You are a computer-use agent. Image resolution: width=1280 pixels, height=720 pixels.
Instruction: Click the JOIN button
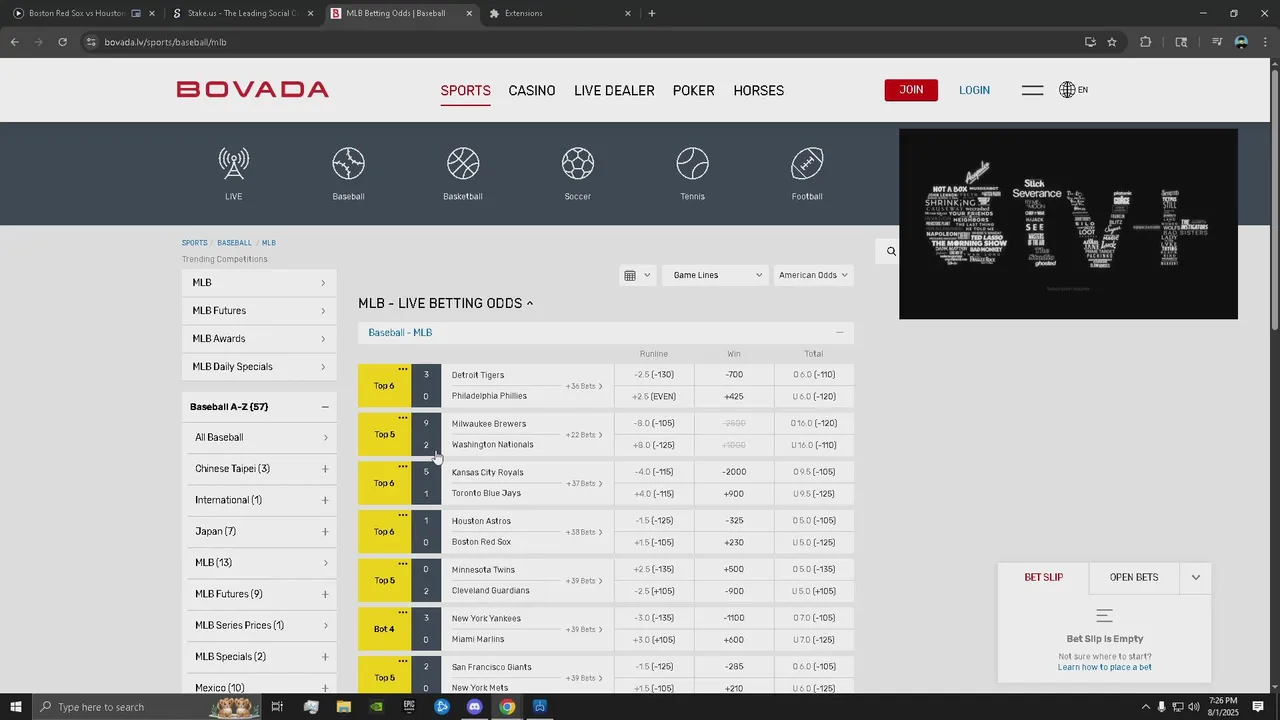(911, 90)
